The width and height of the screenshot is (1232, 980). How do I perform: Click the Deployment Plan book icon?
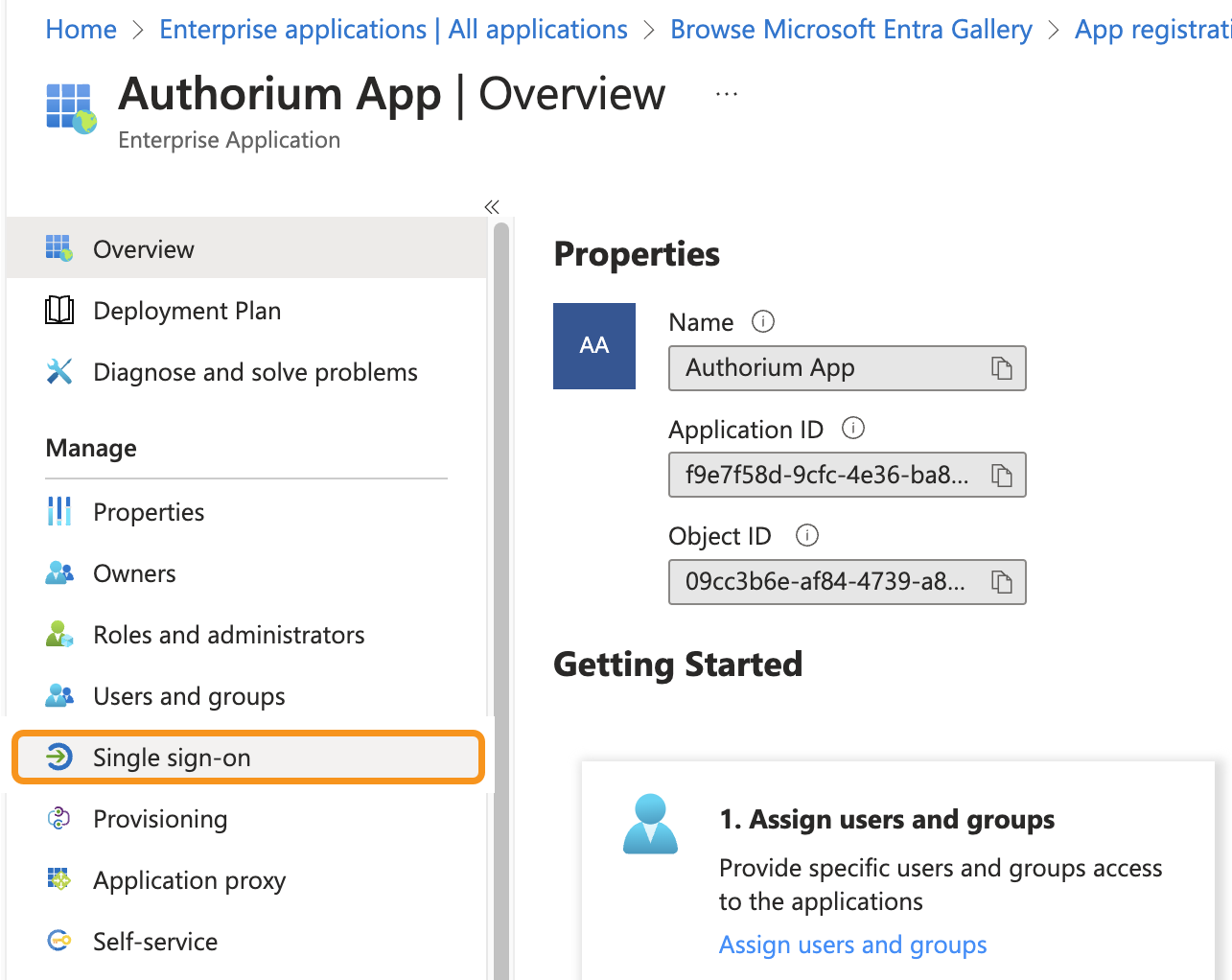tap(59, 311)
